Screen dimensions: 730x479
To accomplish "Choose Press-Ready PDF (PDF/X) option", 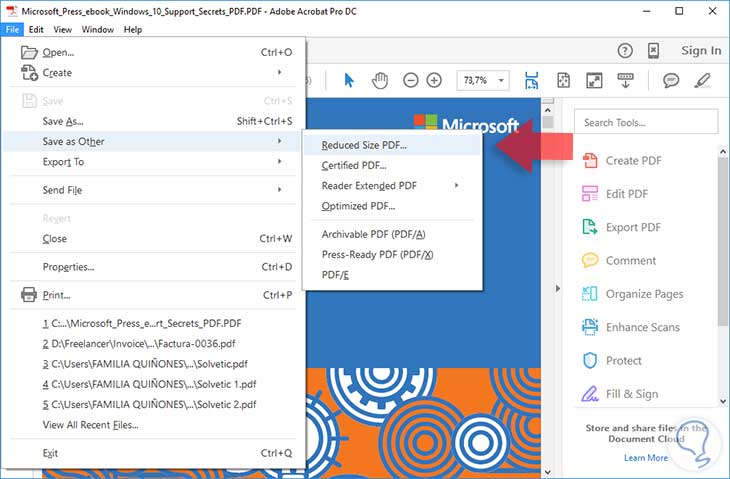I will point(392,255).
